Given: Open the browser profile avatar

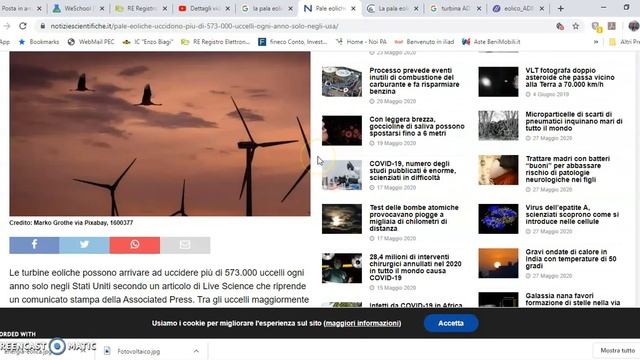Looking at the screenshot, I should point(633,26).
